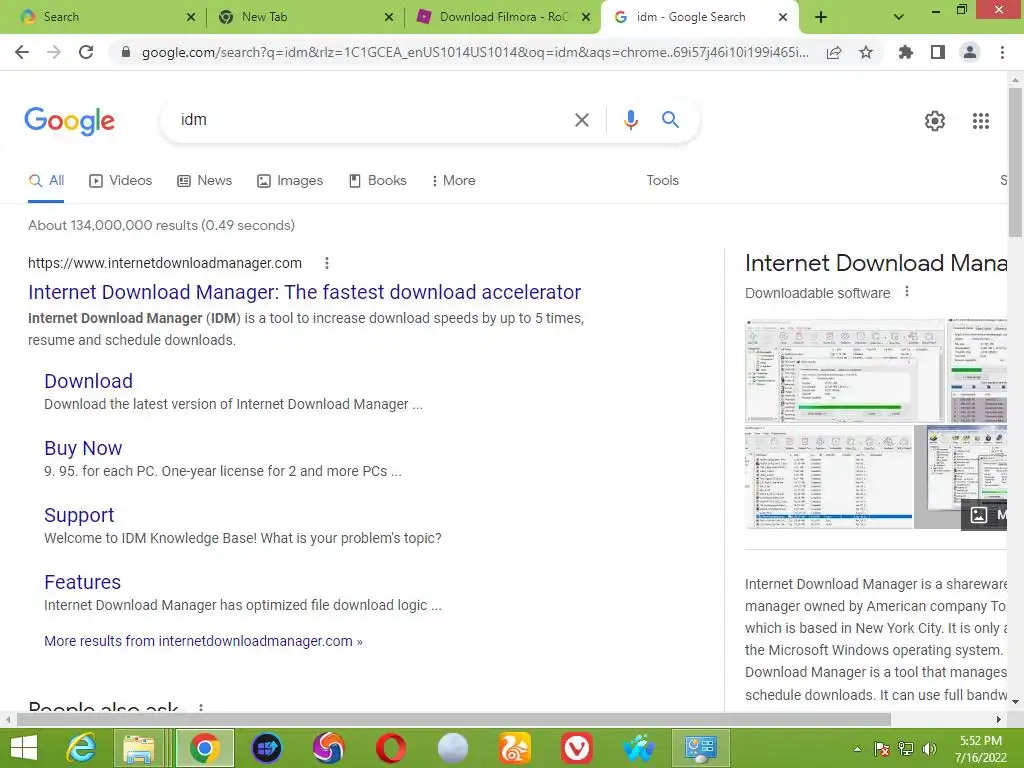Show hidden system tray icons

(x=857, y=749)
